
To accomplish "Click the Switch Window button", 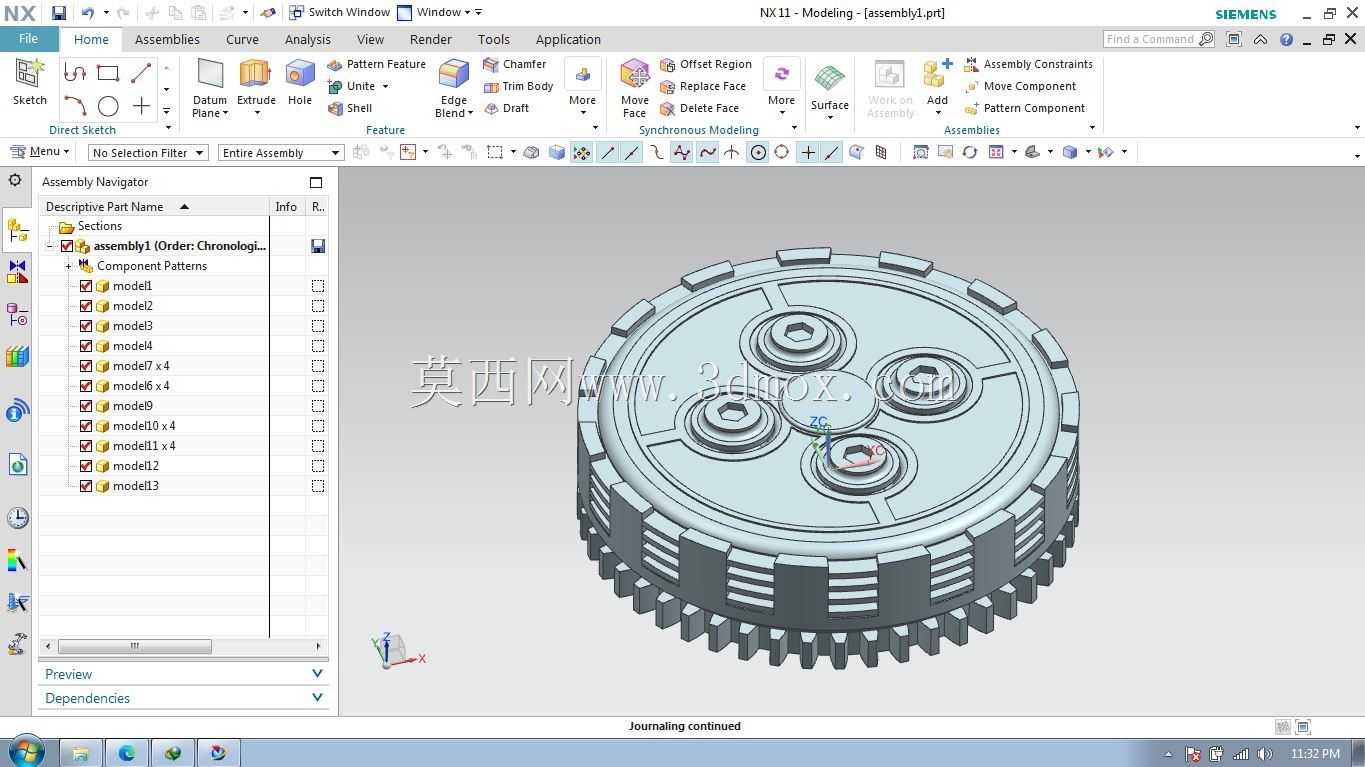I will coord(339,13).
